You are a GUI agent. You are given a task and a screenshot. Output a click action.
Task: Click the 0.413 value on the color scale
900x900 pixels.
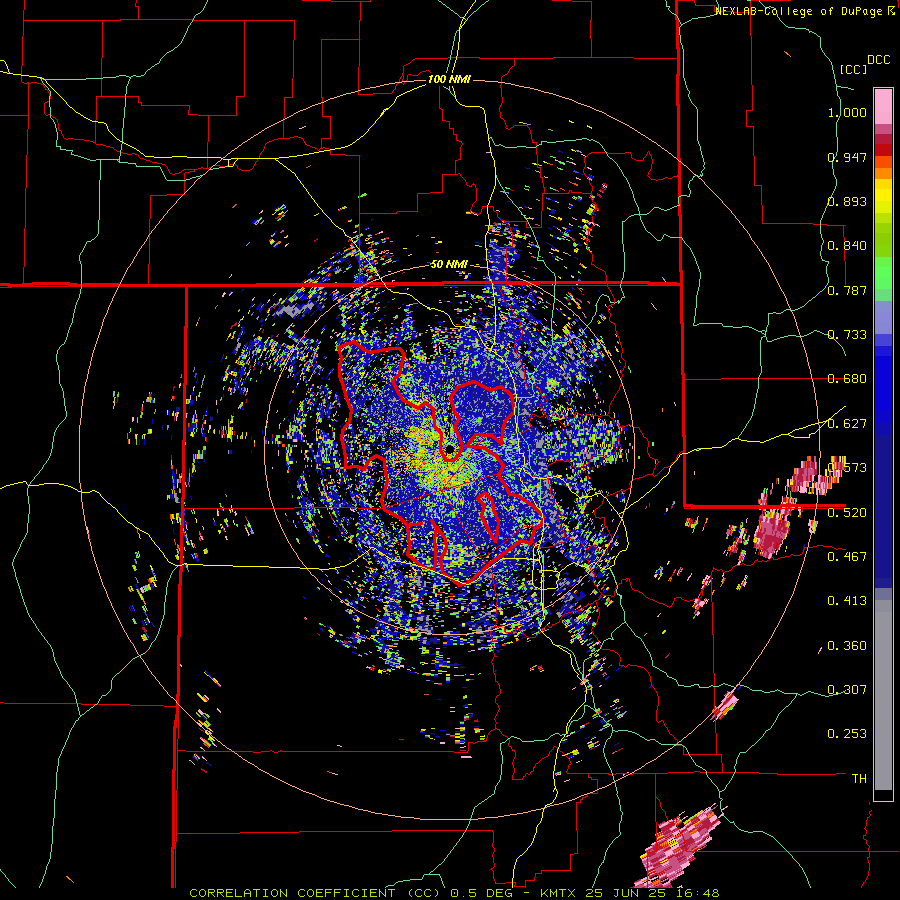(847, 601)
